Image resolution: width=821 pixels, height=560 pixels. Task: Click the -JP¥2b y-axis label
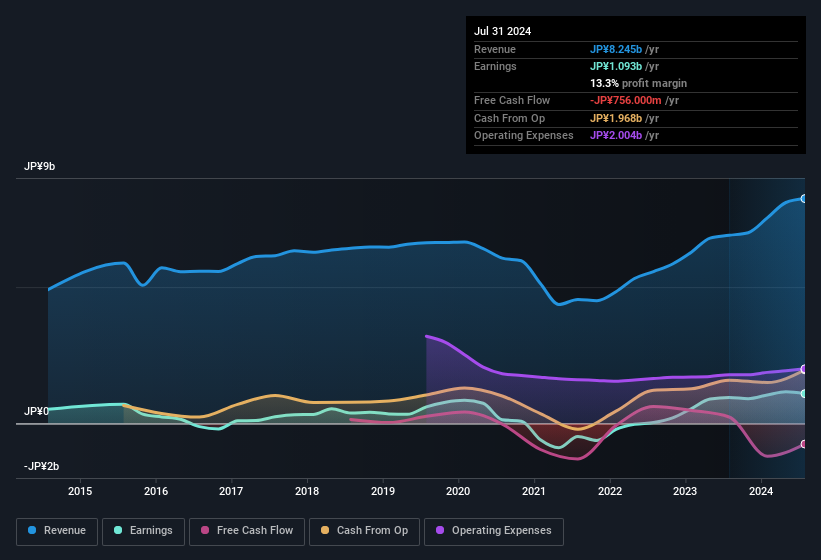tap(41, 466)
